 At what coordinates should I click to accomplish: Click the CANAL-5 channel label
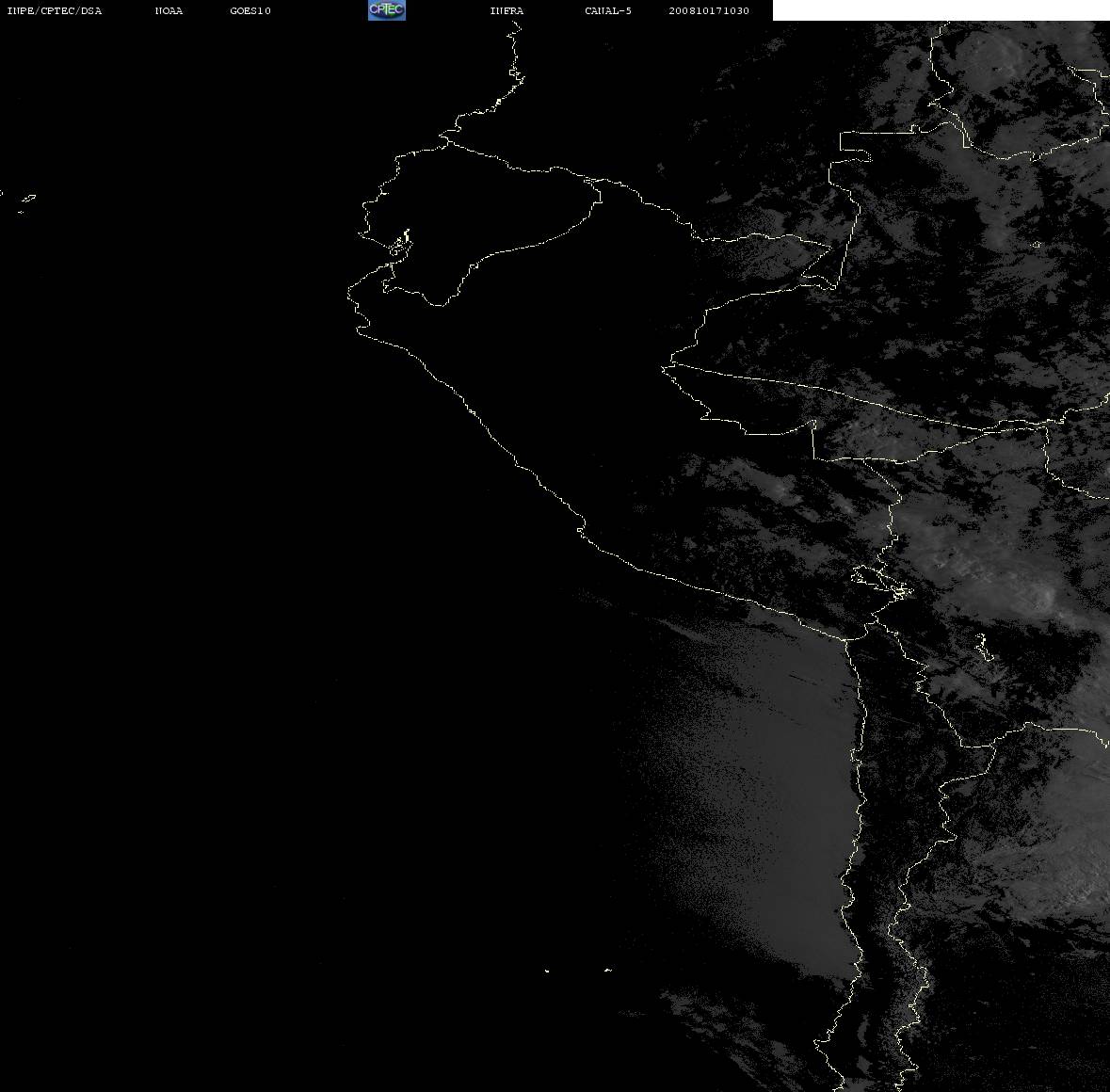tap(608, 10)
